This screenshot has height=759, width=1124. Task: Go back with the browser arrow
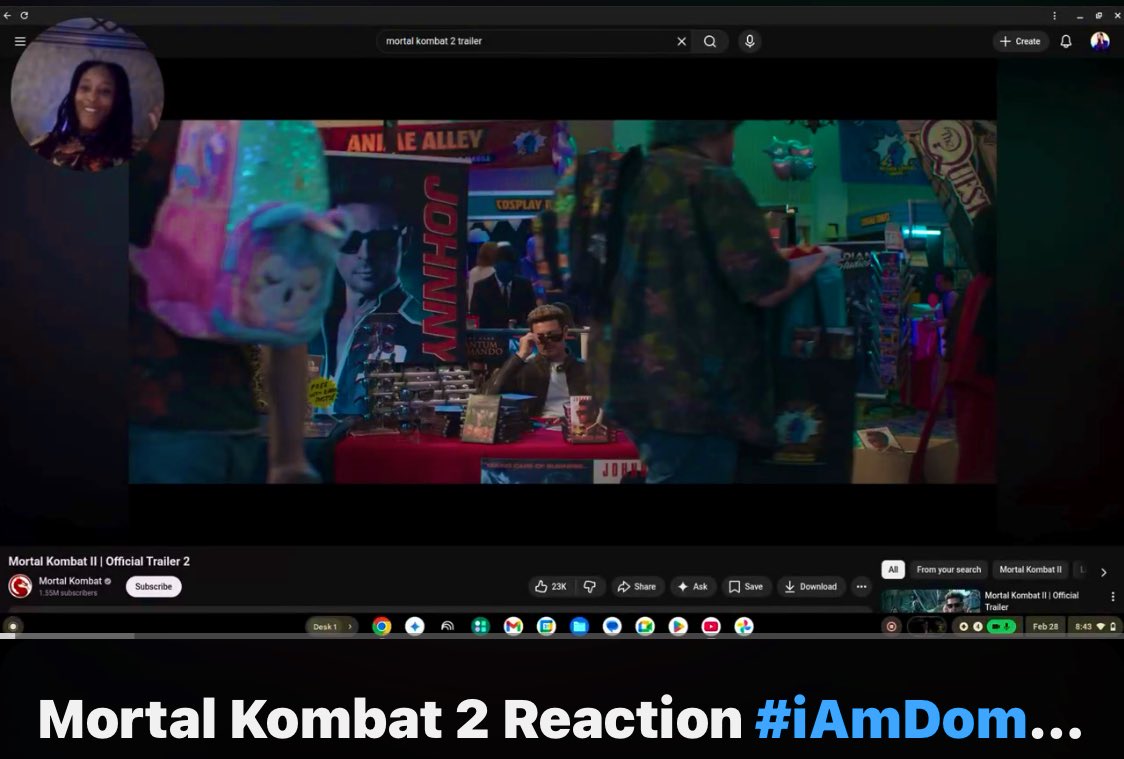[x=7, y=15]
